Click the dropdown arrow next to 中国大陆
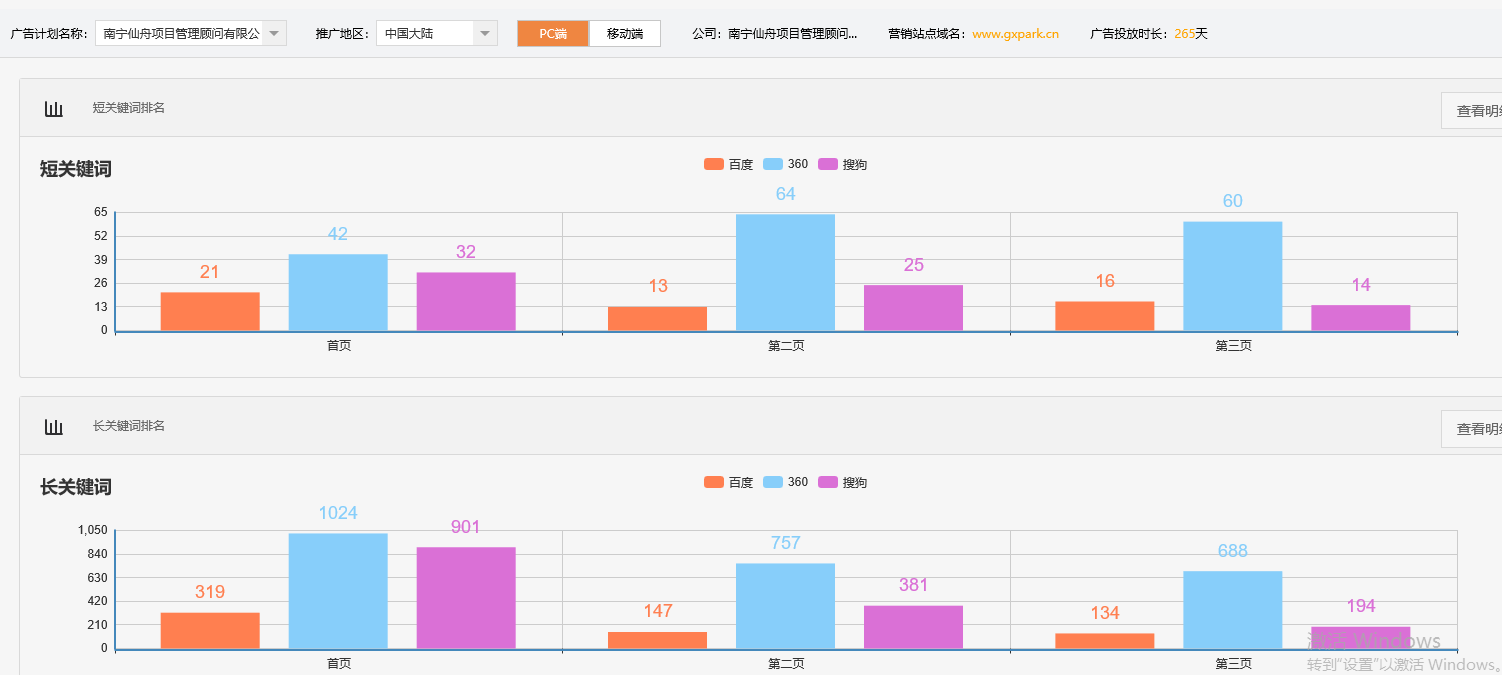Screen dimensions: 1502x675 point(486,32)
